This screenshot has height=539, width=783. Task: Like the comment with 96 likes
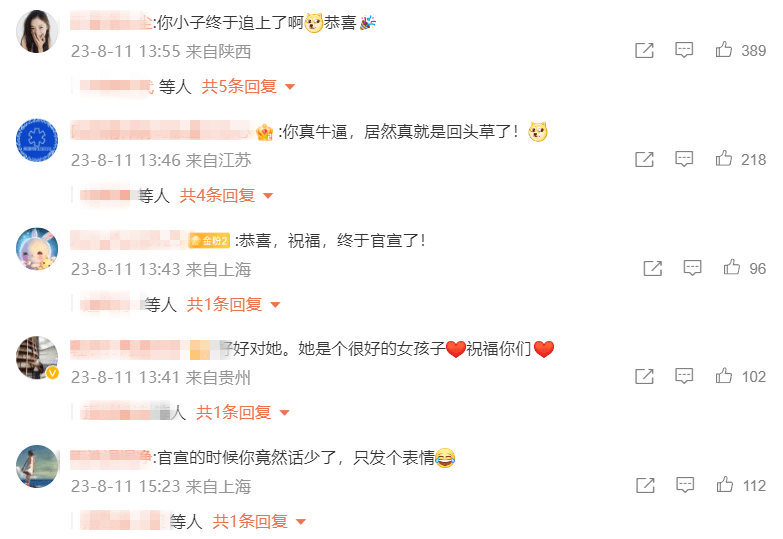pyautogui.click(x=732, y=268)
